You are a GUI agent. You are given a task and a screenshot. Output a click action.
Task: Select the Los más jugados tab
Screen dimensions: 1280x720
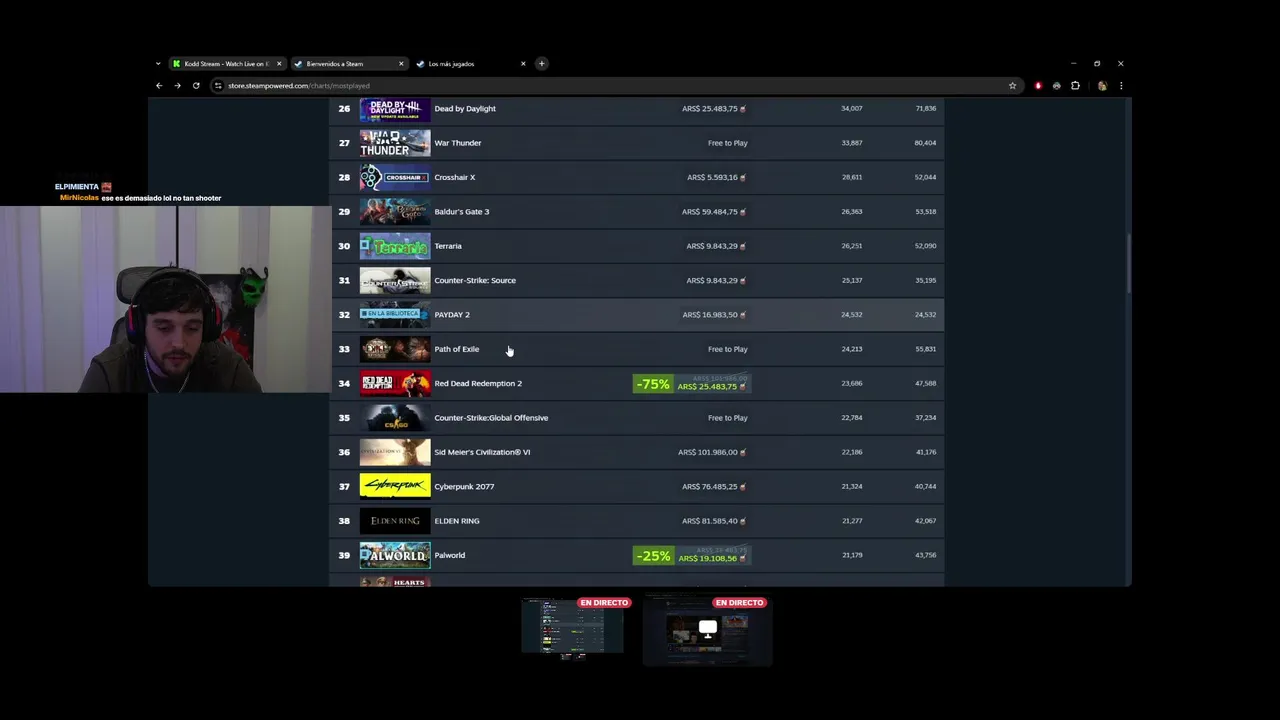click(x=472, y=64)
